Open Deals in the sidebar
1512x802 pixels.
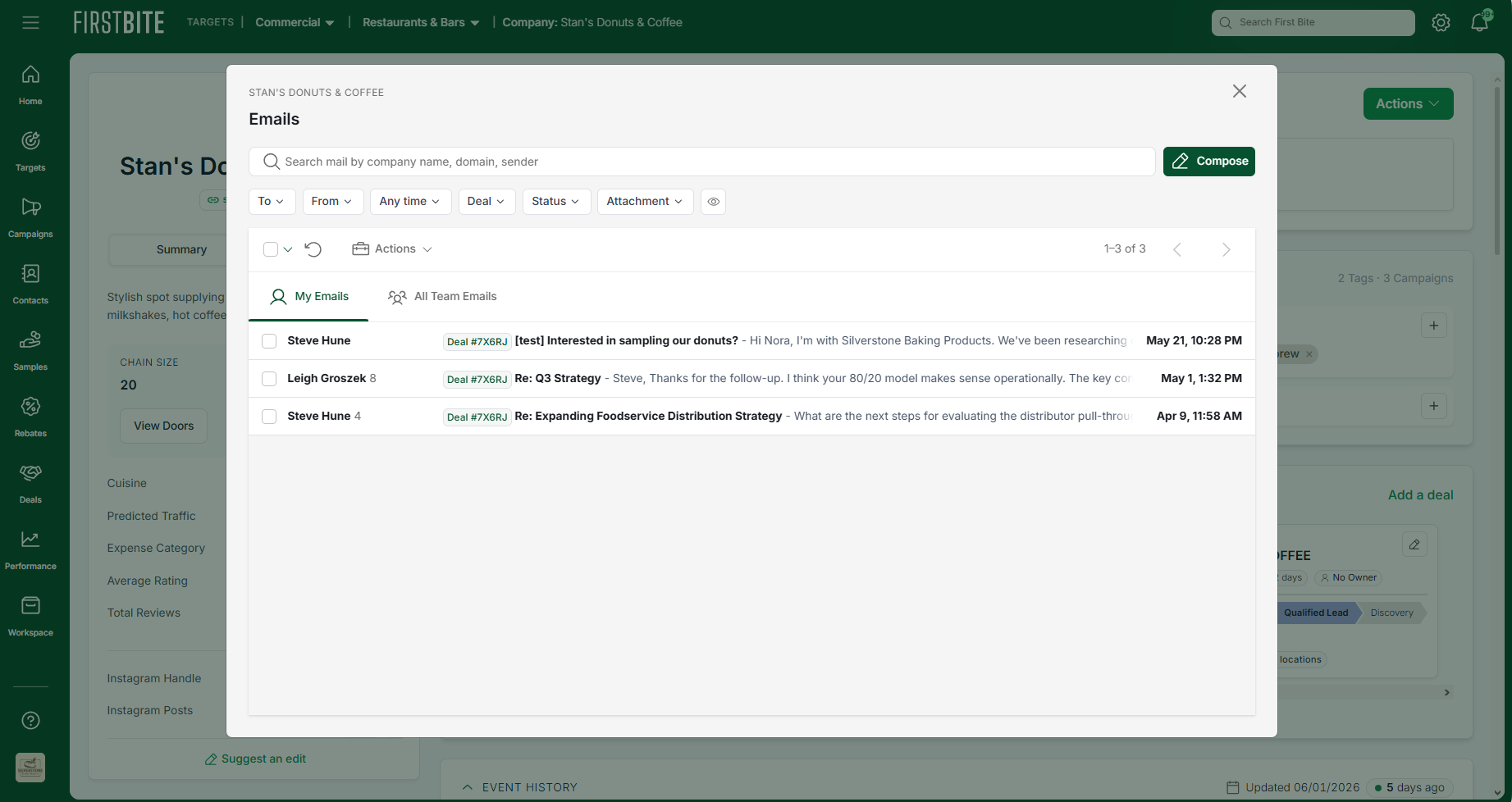tap(30, 484)
